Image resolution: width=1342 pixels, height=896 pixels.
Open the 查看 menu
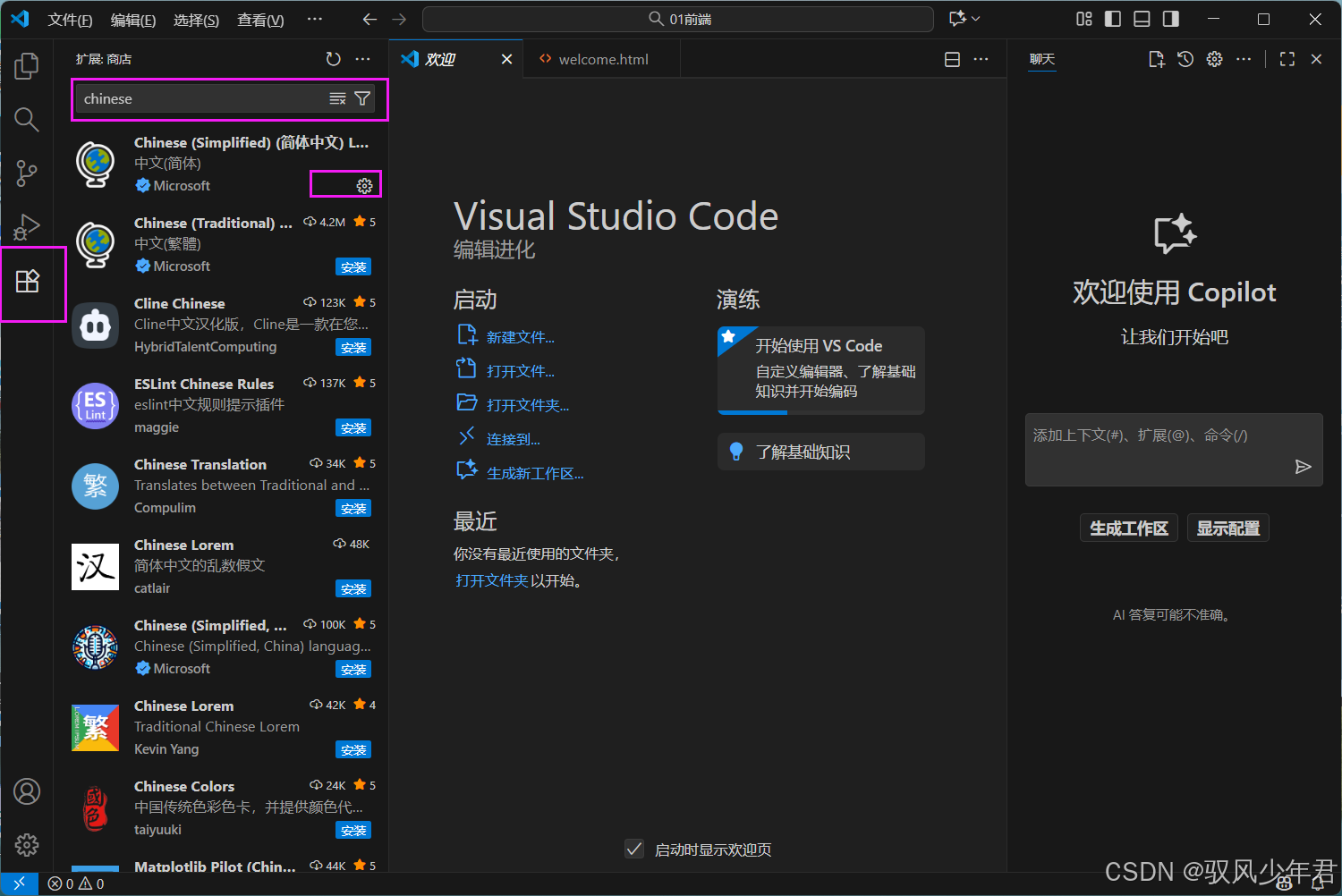[x=260, y=20]
